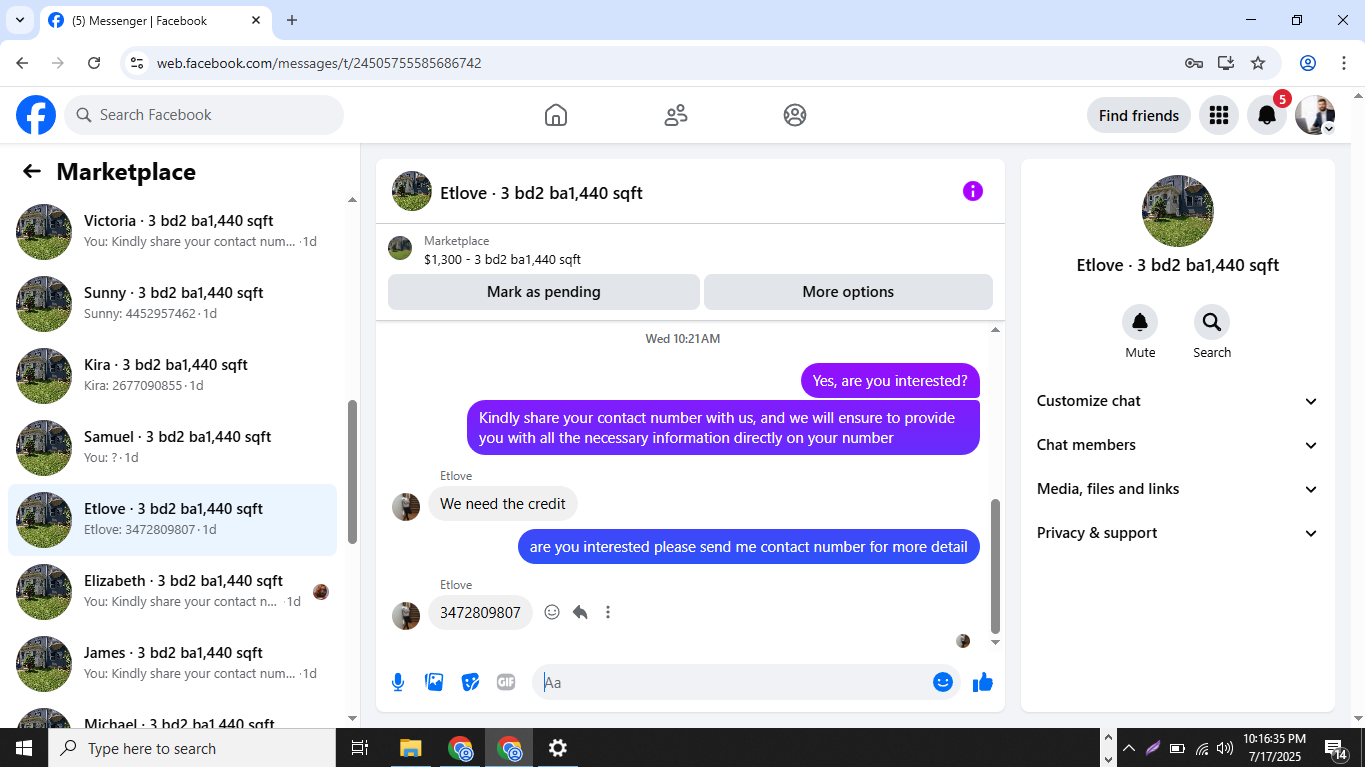Open the Victoria conversation

(x=172, y=232)
